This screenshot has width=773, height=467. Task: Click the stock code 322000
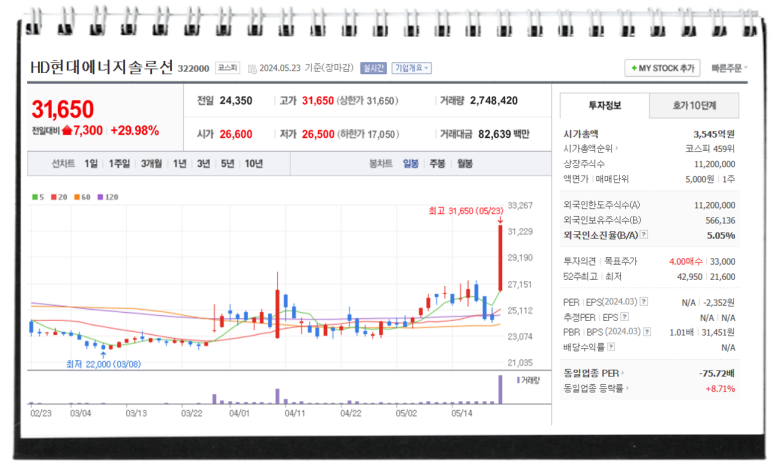tap(193, 69)
